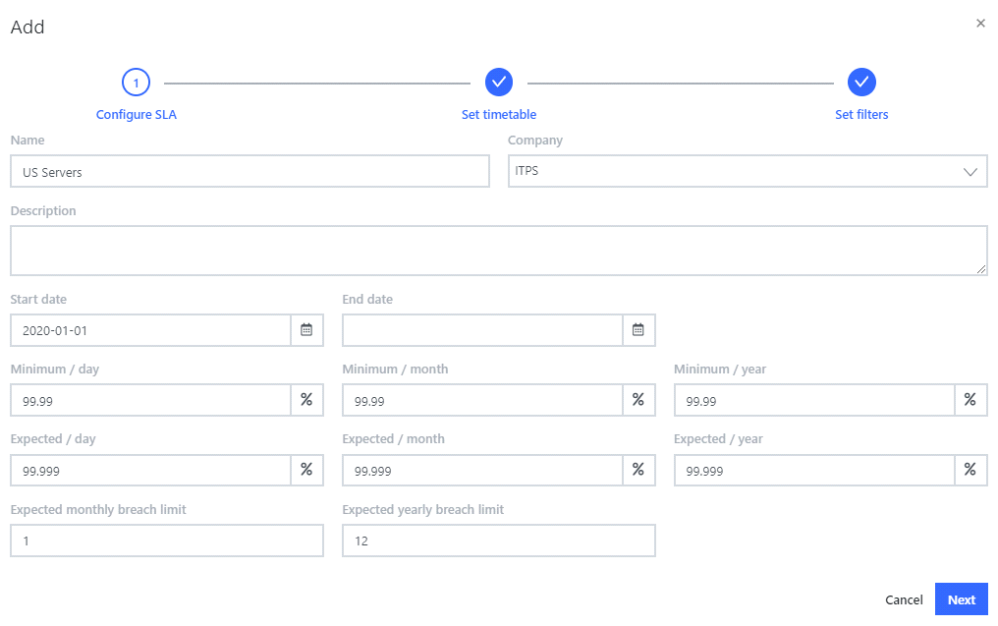Grab the Description resize handle corner
Screen dimensions: 998x626
981,270
